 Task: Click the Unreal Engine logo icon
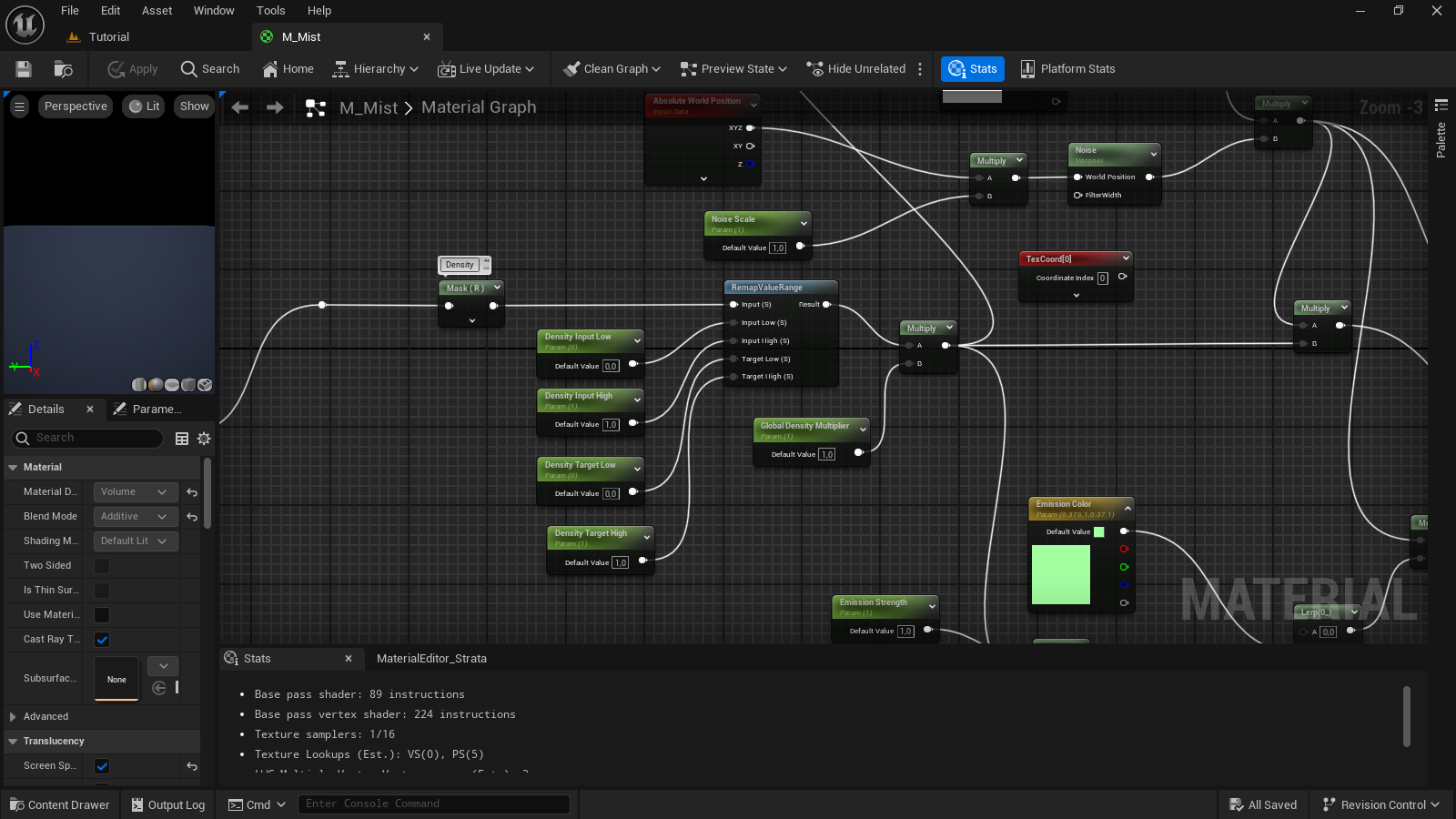tap(25, 25)
